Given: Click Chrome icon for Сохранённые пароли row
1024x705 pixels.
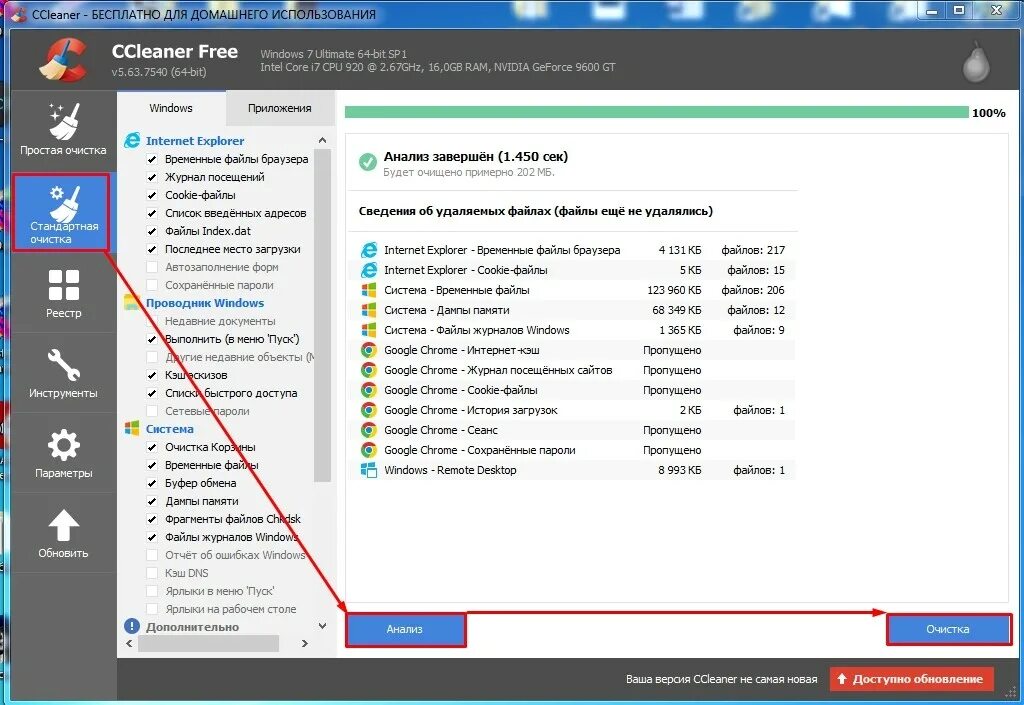Looking at the screenshot, I should click(x=369, y=450).
